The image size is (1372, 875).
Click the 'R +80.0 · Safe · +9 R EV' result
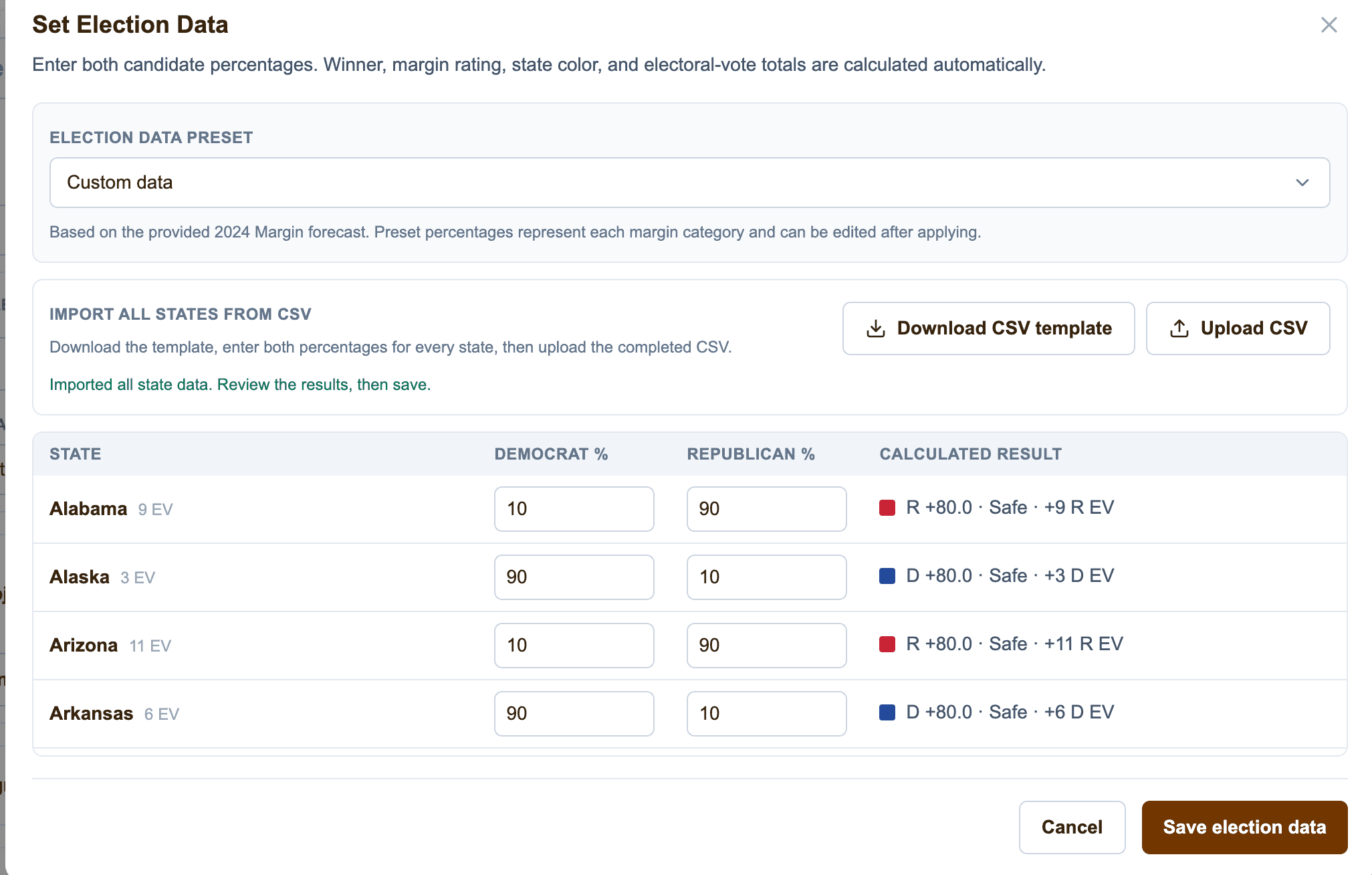(x=1010, y=508)
